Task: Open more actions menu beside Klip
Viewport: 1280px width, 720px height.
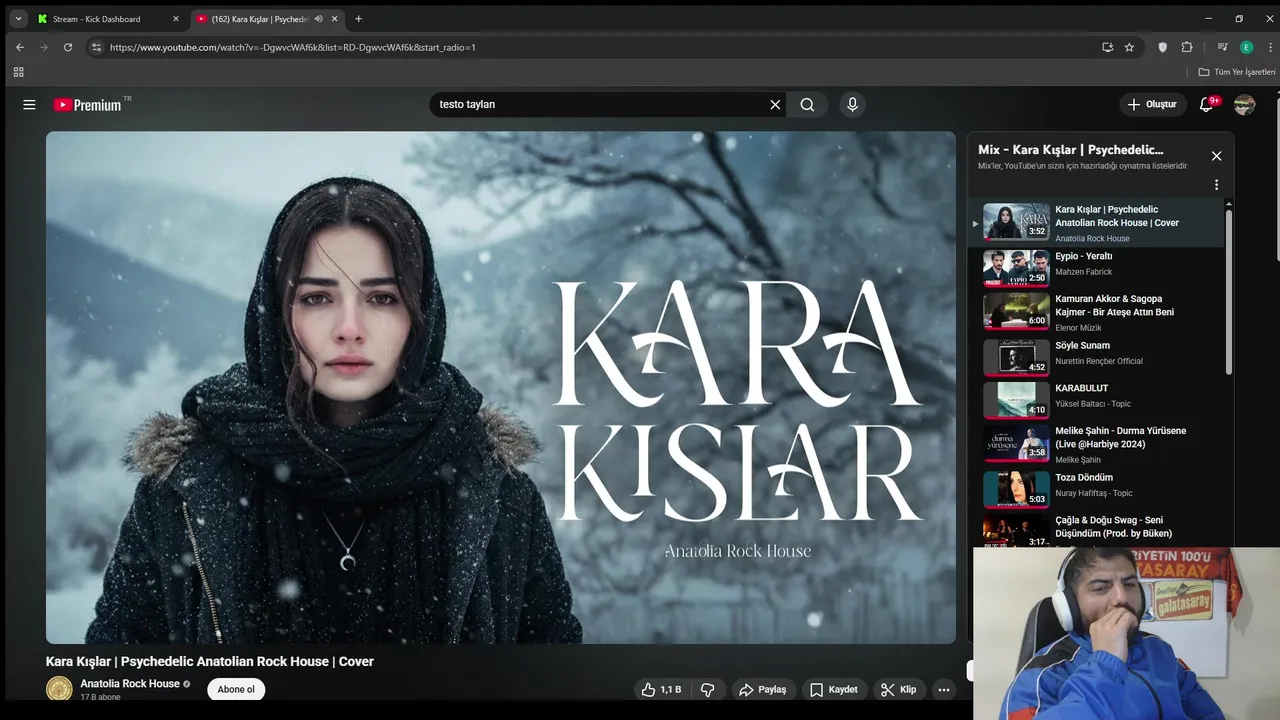Action: (943, 690)
